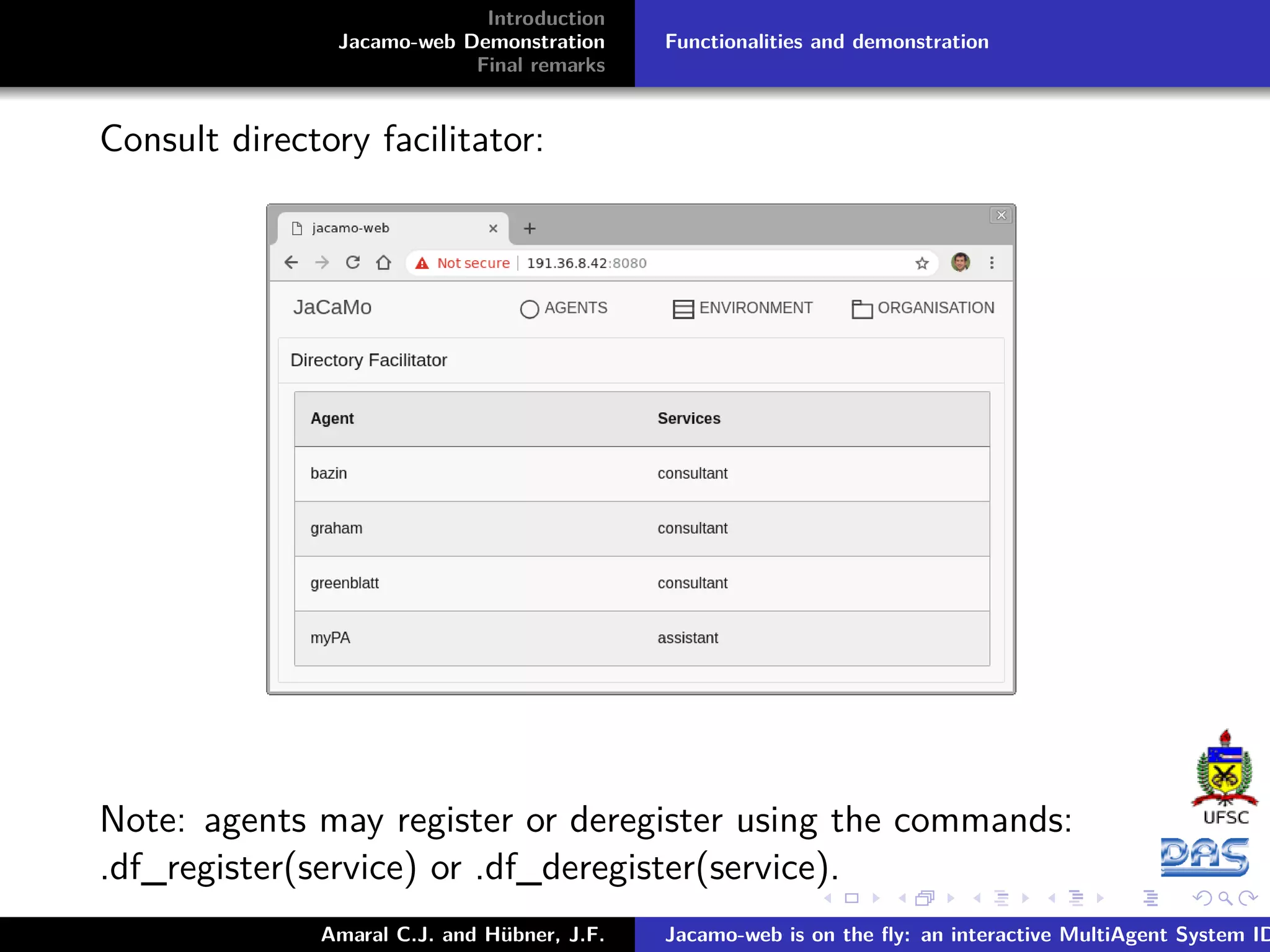This screenshot has width=1270, height=952.
Task: Click consultant service in graham row
Action: (x=693, y=528)
